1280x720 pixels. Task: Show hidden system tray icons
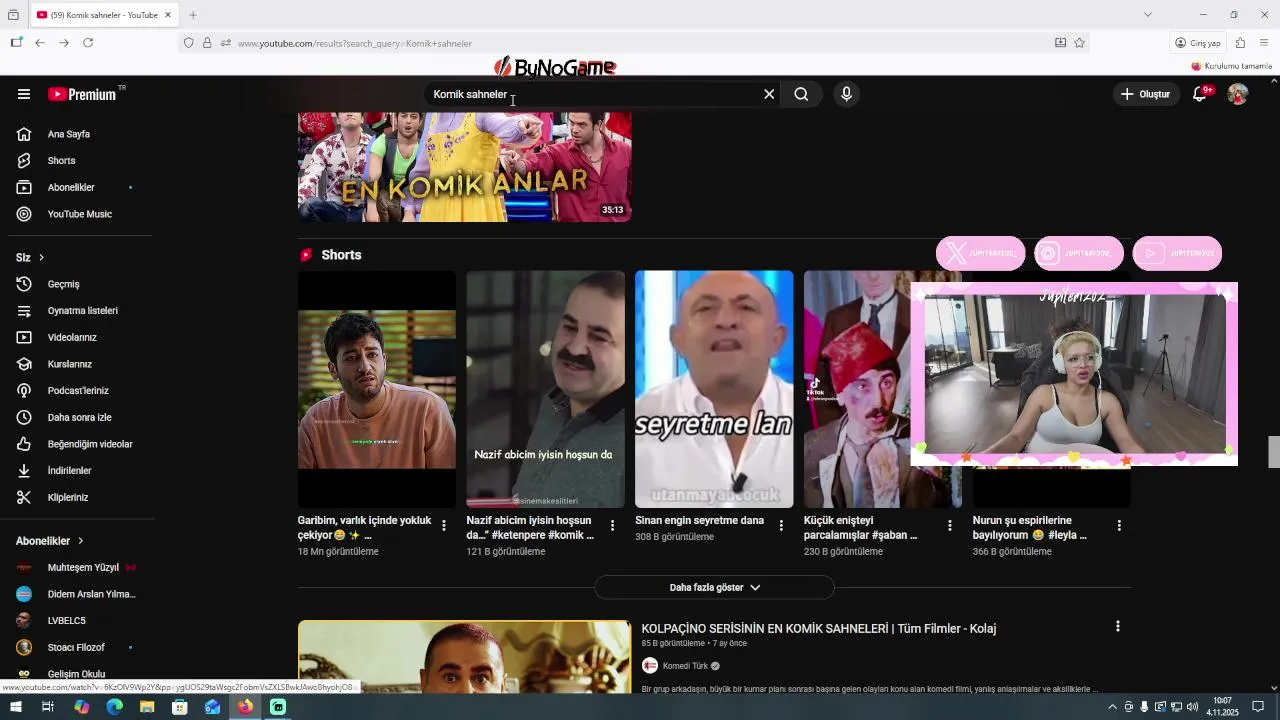tap(1111, 707)
